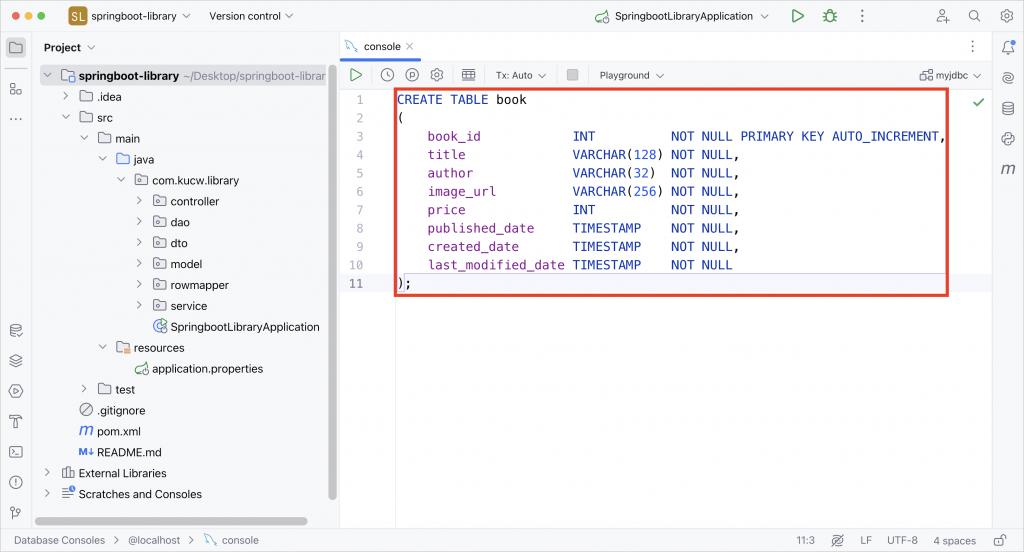Change UTF-8 file encoding
Viewport: 1024px width, 552px height.
[902, 540]
